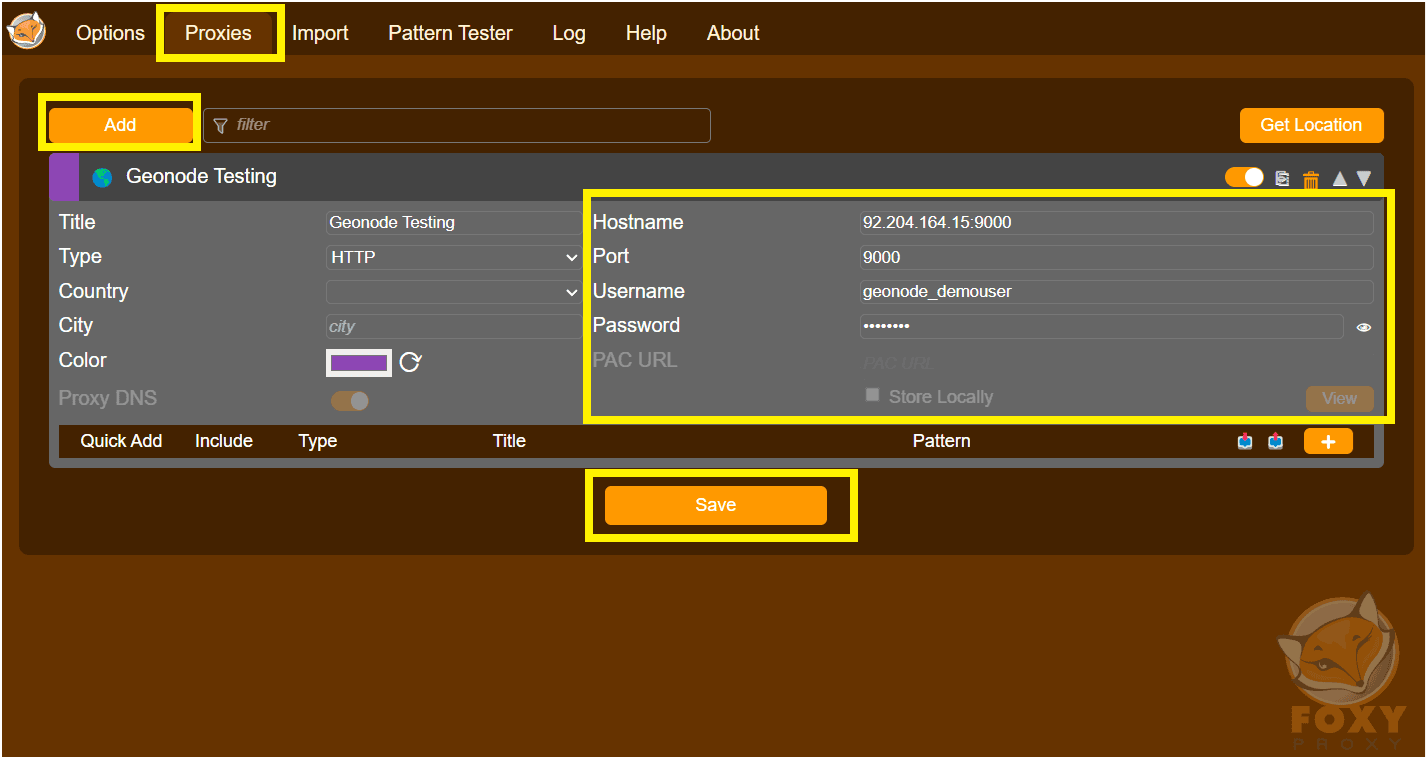Open the Log menu item
This screenshot has height=759, width=1427.
tap(568, 32)
